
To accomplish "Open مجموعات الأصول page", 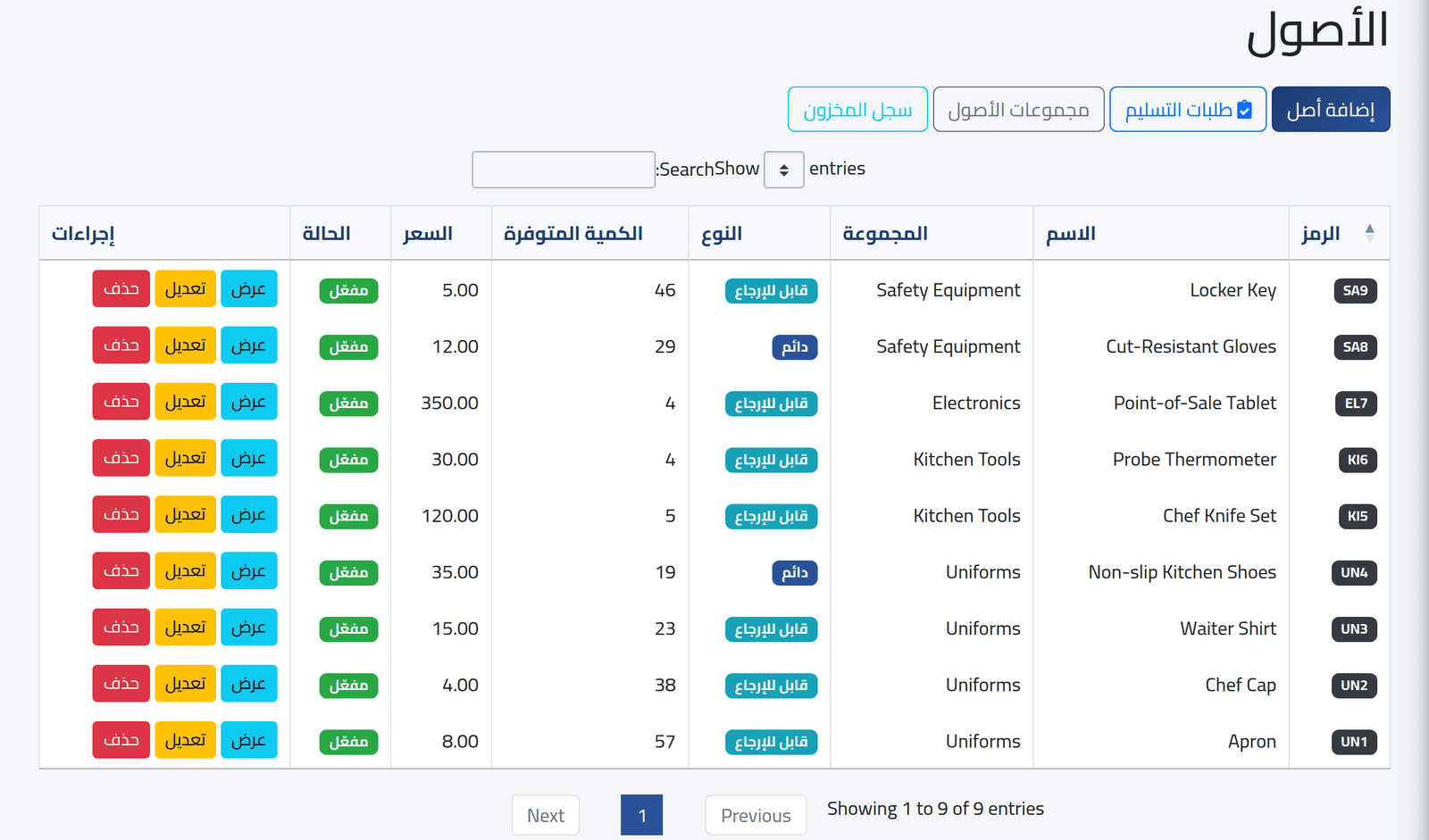I will (1018, 109).
